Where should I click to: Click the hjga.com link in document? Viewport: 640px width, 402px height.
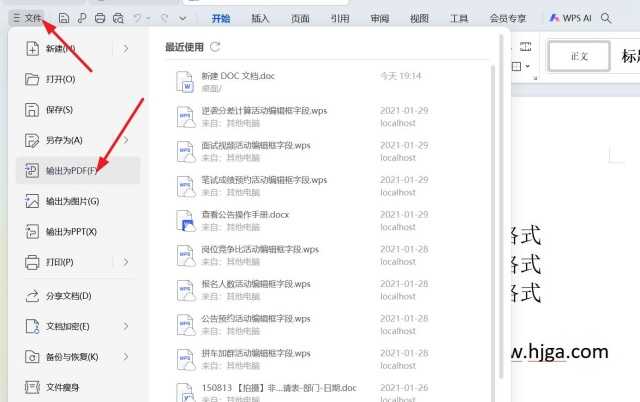[560, 352]
